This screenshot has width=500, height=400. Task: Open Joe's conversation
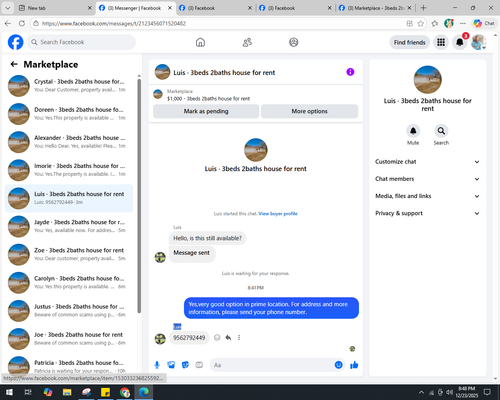click(x=69, y=339)
